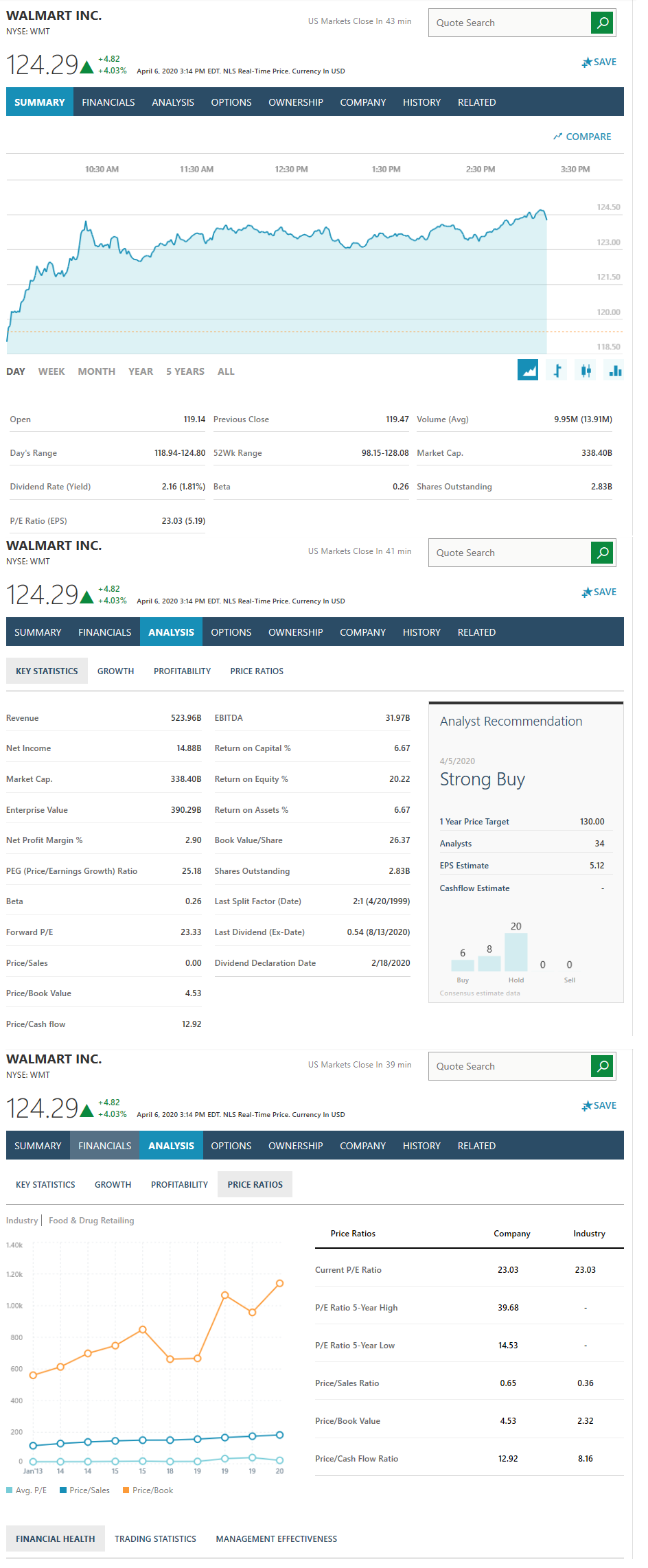This screenshot has height=1568, width=648.
Task: Select the FINANCIAL HEALTH tab
Action: (56, 1538)
